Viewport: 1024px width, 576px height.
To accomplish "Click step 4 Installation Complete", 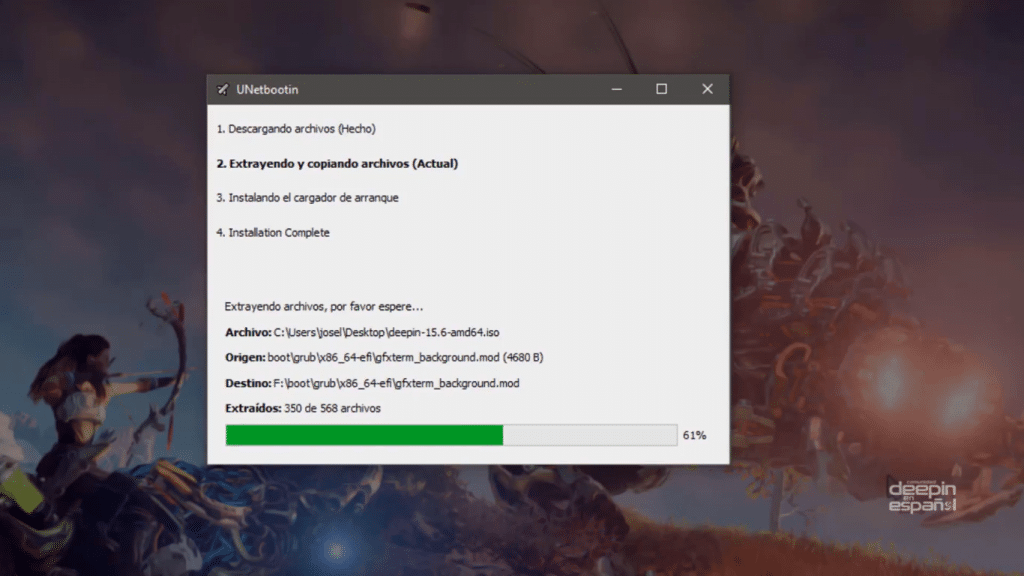I will [x=273, y=233].
